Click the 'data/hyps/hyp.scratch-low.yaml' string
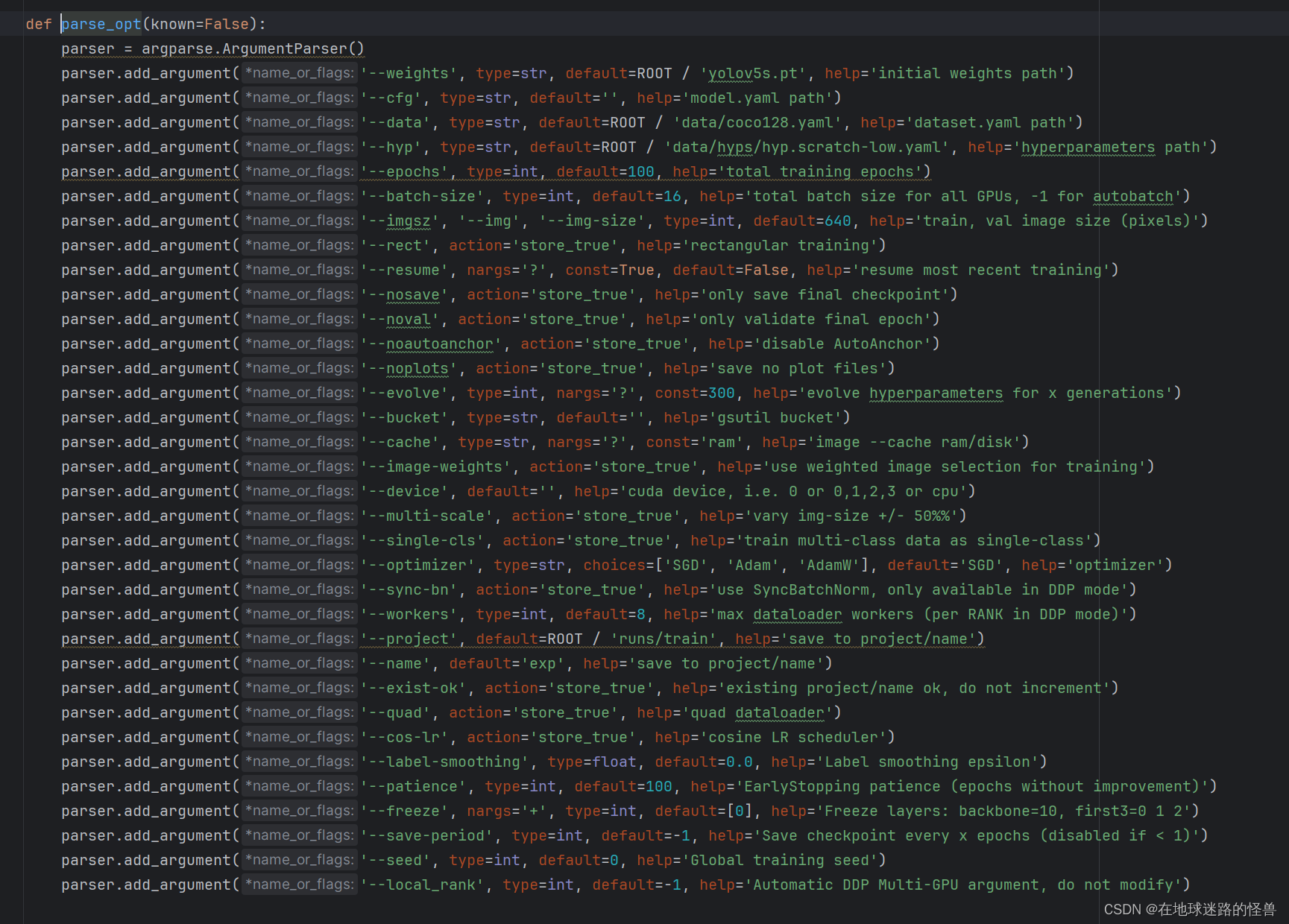Screen dimensions: 1289x924 click(807, 147)
